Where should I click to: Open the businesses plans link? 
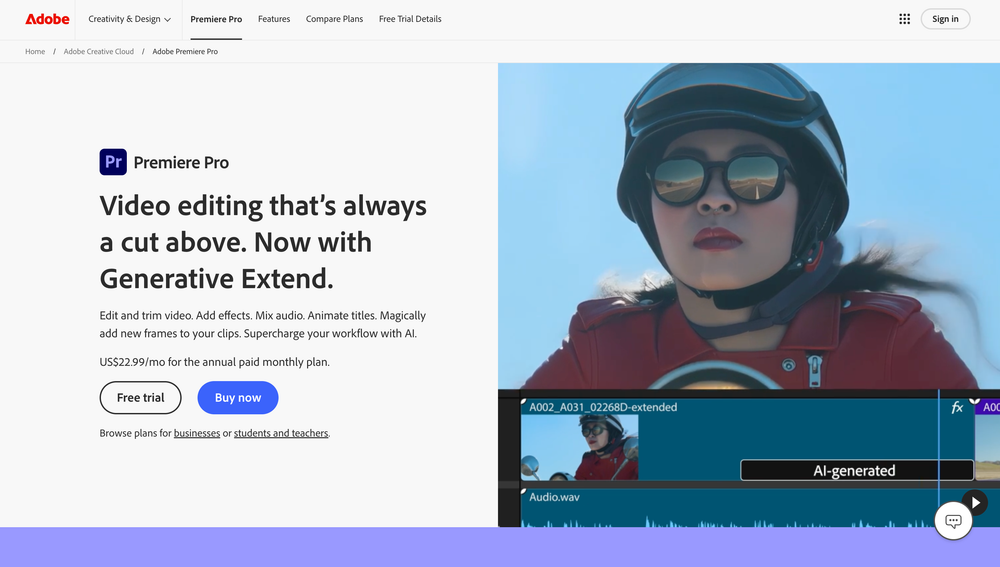197,433
